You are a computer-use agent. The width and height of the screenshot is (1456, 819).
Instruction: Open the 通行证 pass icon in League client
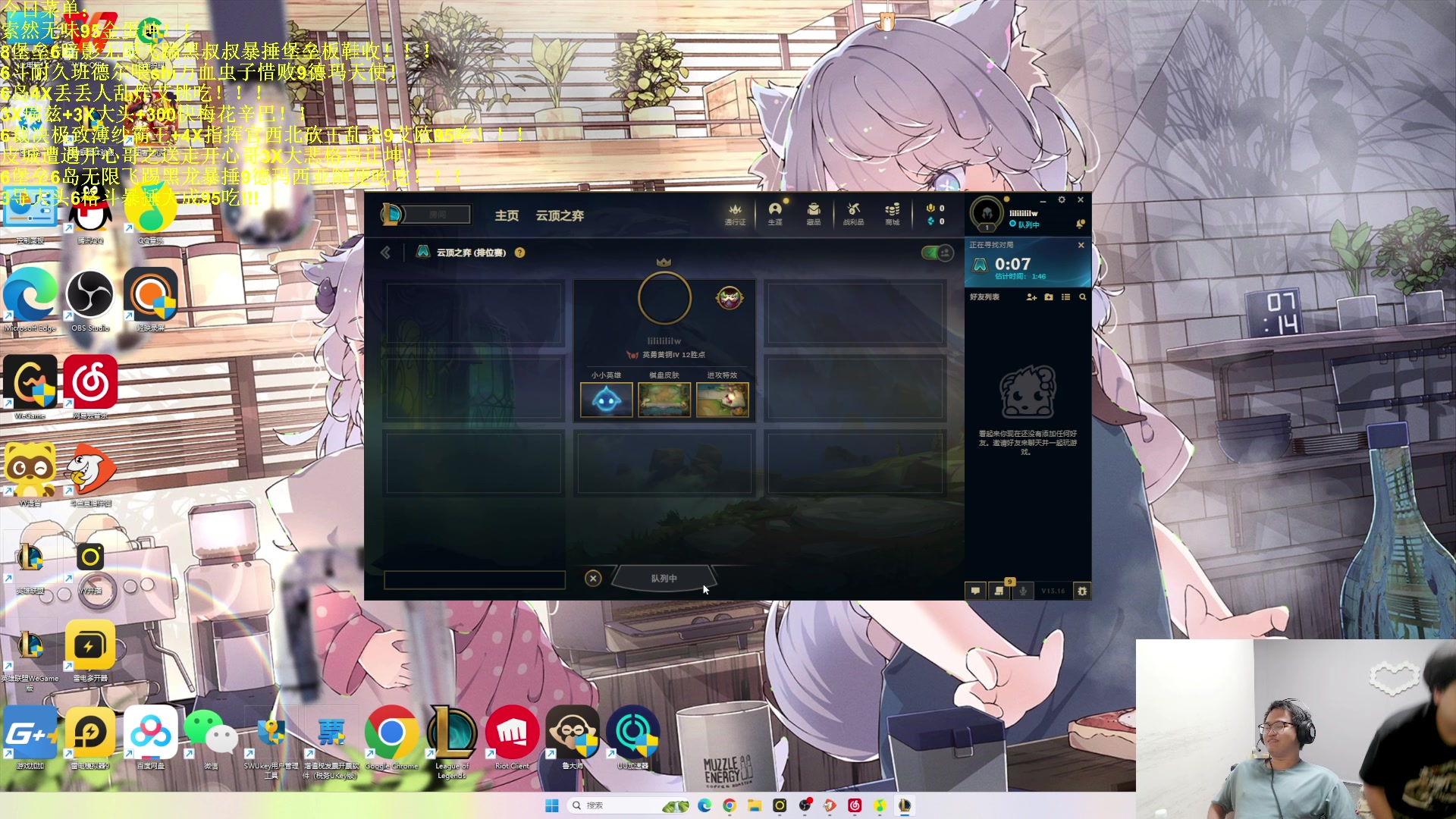(x=735, y=214)
